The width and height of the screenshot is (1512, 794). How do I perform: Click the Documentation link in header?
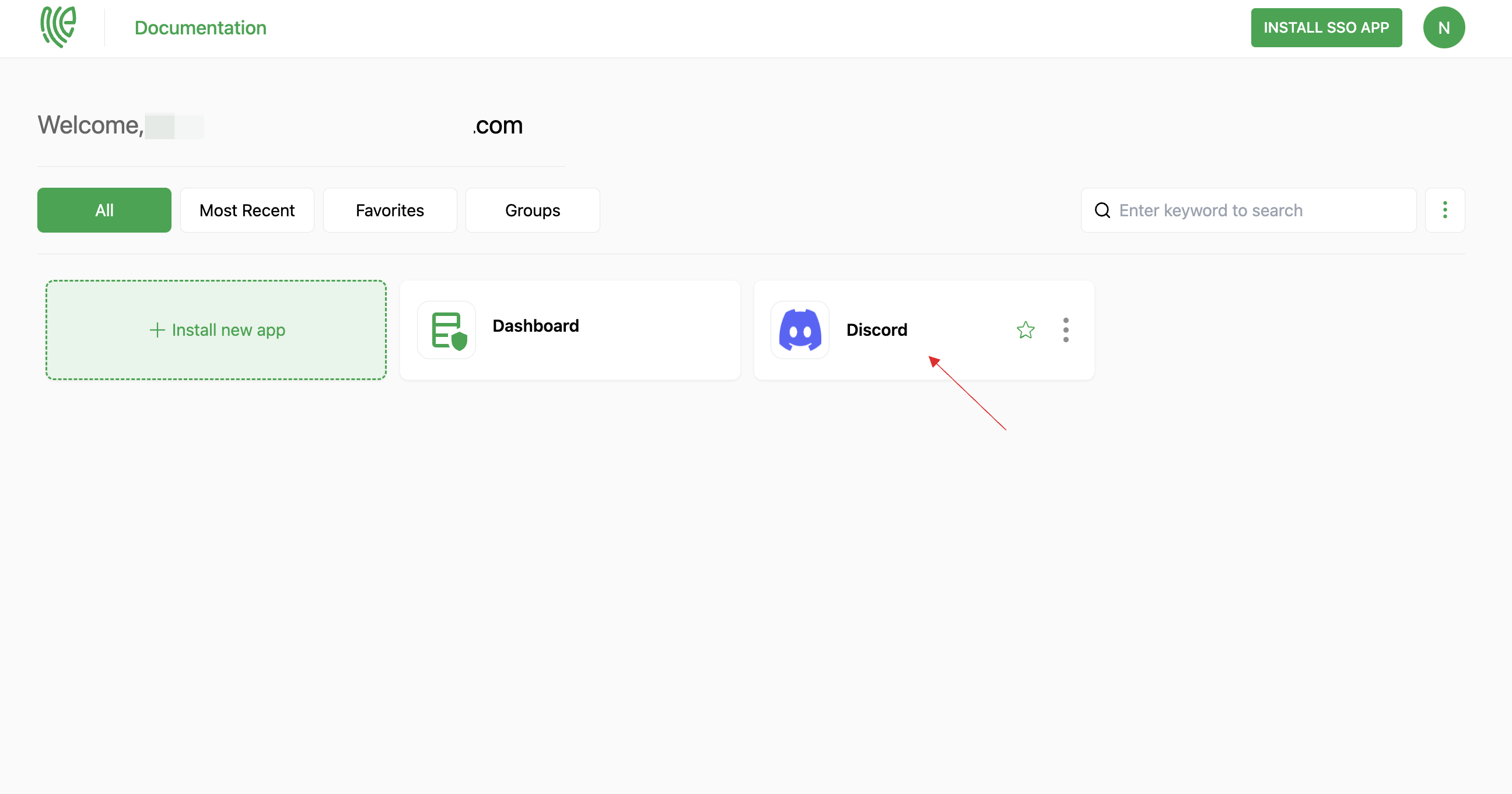point(200,27)
